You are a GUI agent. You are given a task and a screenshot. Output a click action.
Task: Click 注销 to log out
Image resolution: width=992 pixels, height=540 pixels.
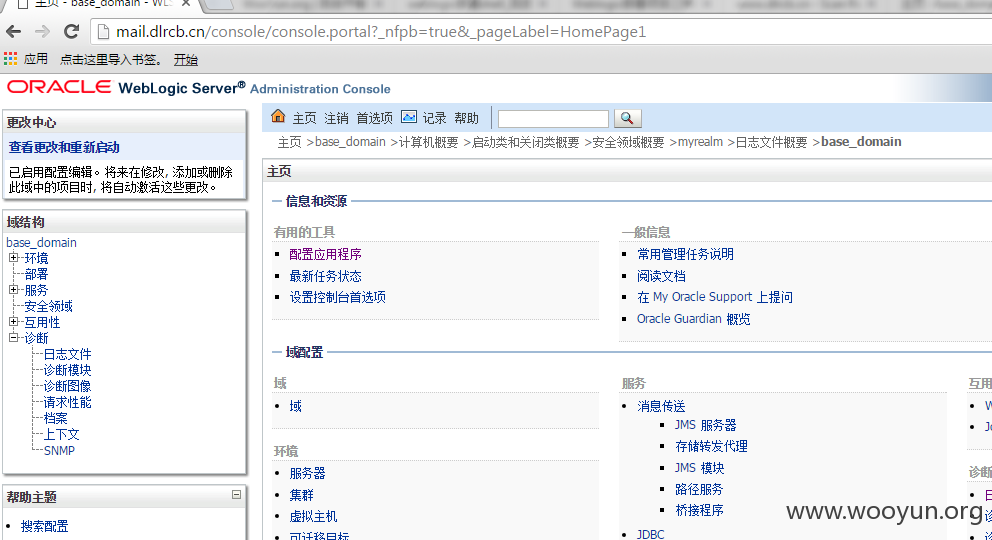coord(337,118)
